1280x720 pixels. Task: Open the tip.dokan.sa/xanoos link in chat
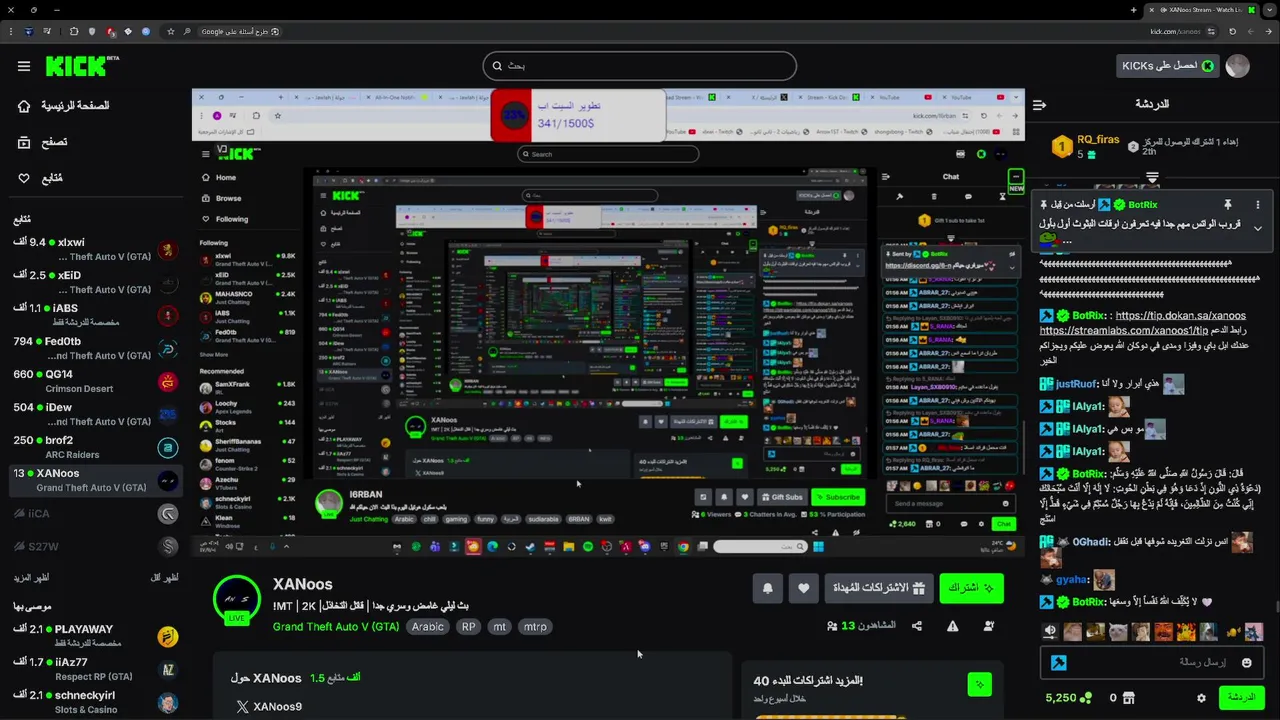tap(1181, 316)
